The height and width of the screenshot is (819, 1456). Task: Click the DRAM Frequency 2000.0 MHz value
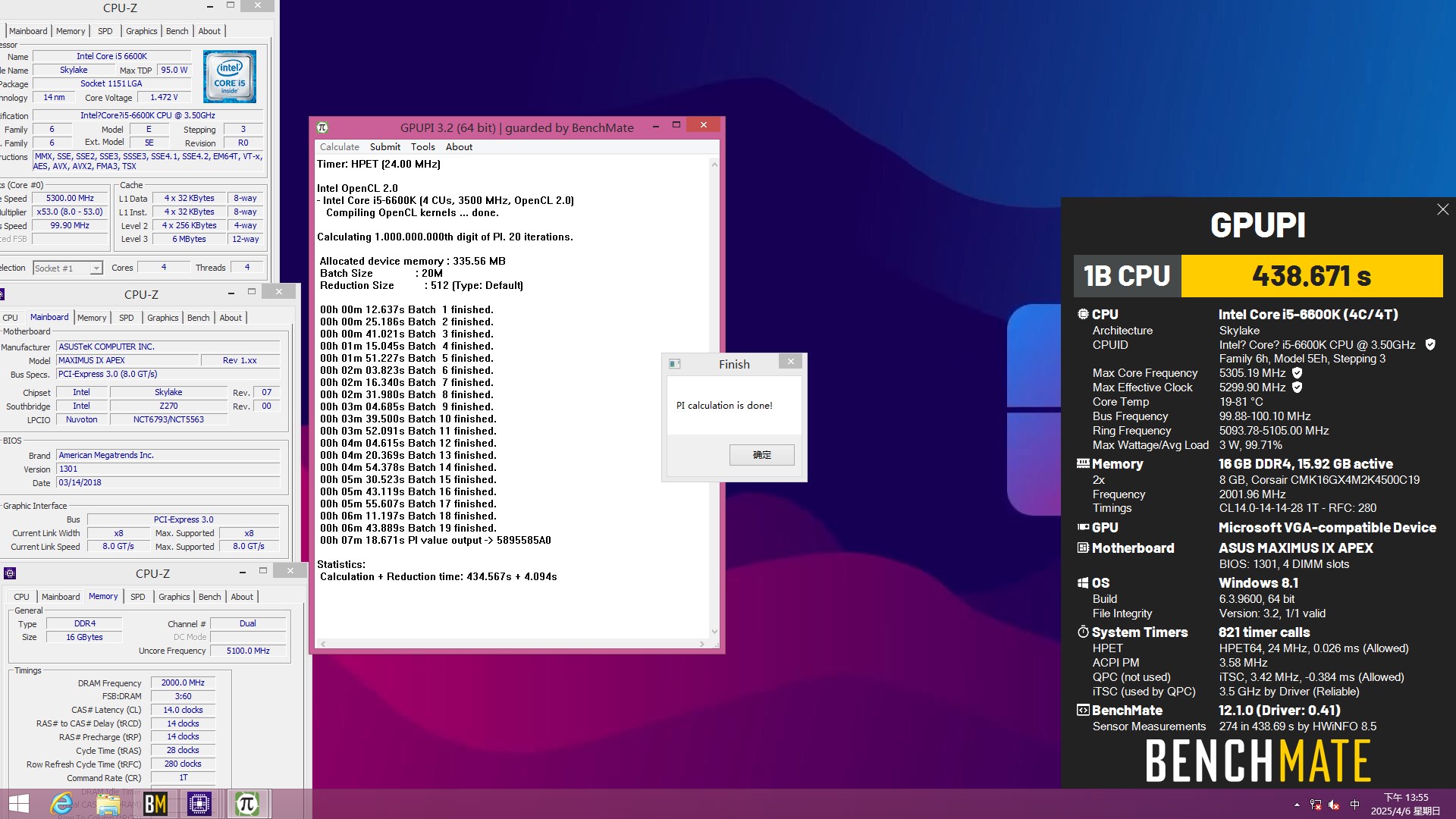[183, 682]
